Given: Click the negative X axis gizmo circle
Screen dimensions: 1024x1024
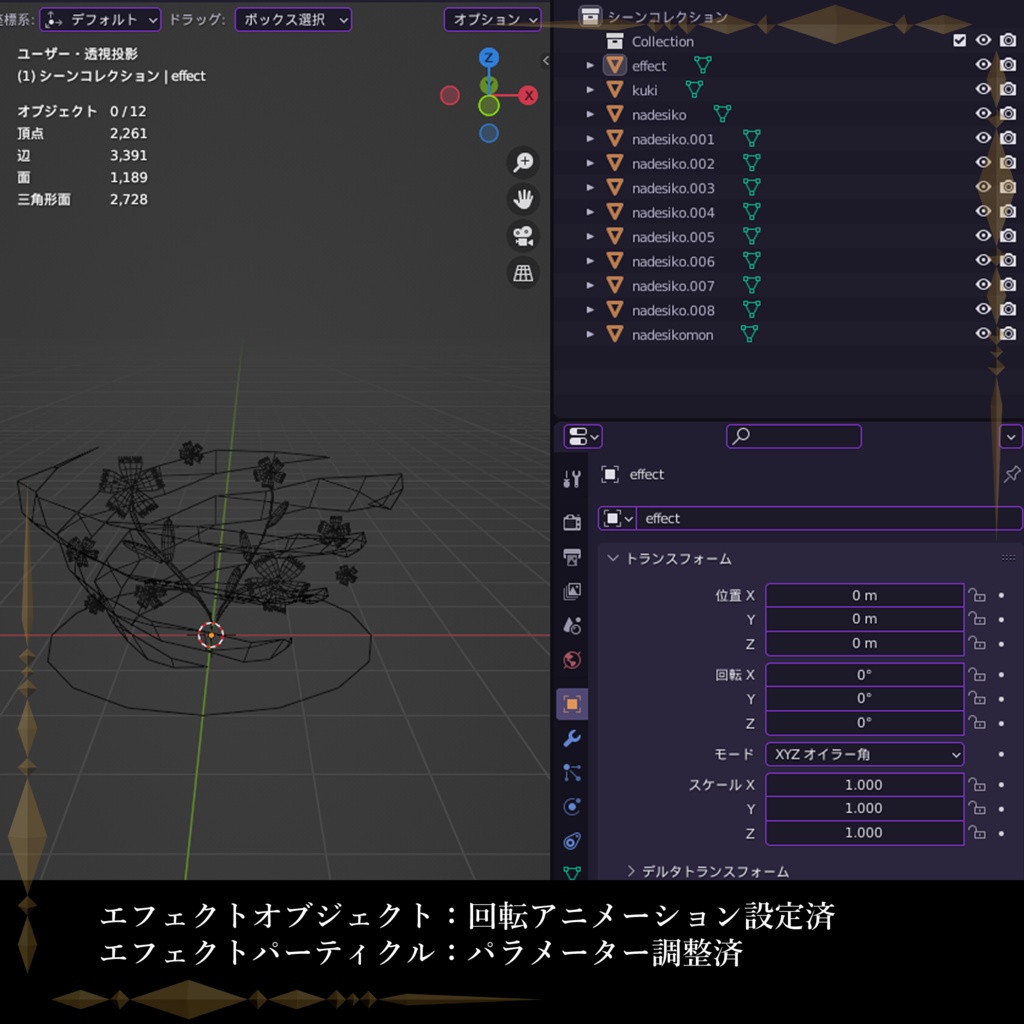Looking at the screenshot, I should click(449, 95).
